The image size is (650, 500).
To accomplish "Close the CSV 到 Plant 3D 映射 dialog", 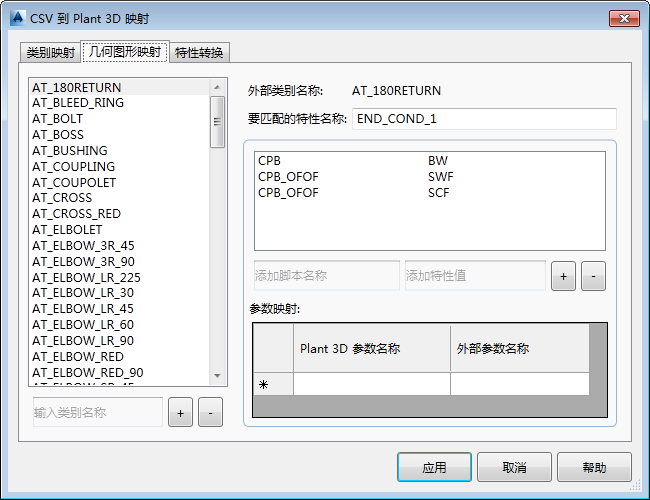I will (624, 18).
